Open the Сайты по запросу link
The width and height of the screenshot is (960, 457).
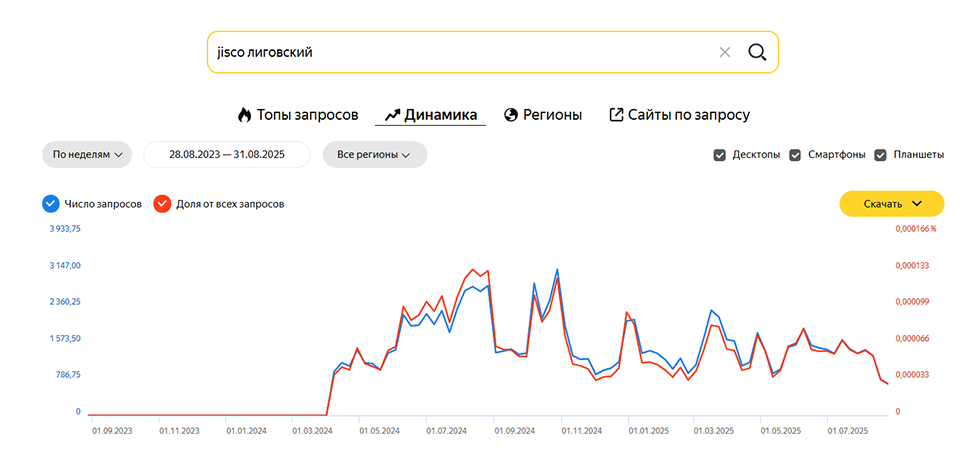point(680,115)
